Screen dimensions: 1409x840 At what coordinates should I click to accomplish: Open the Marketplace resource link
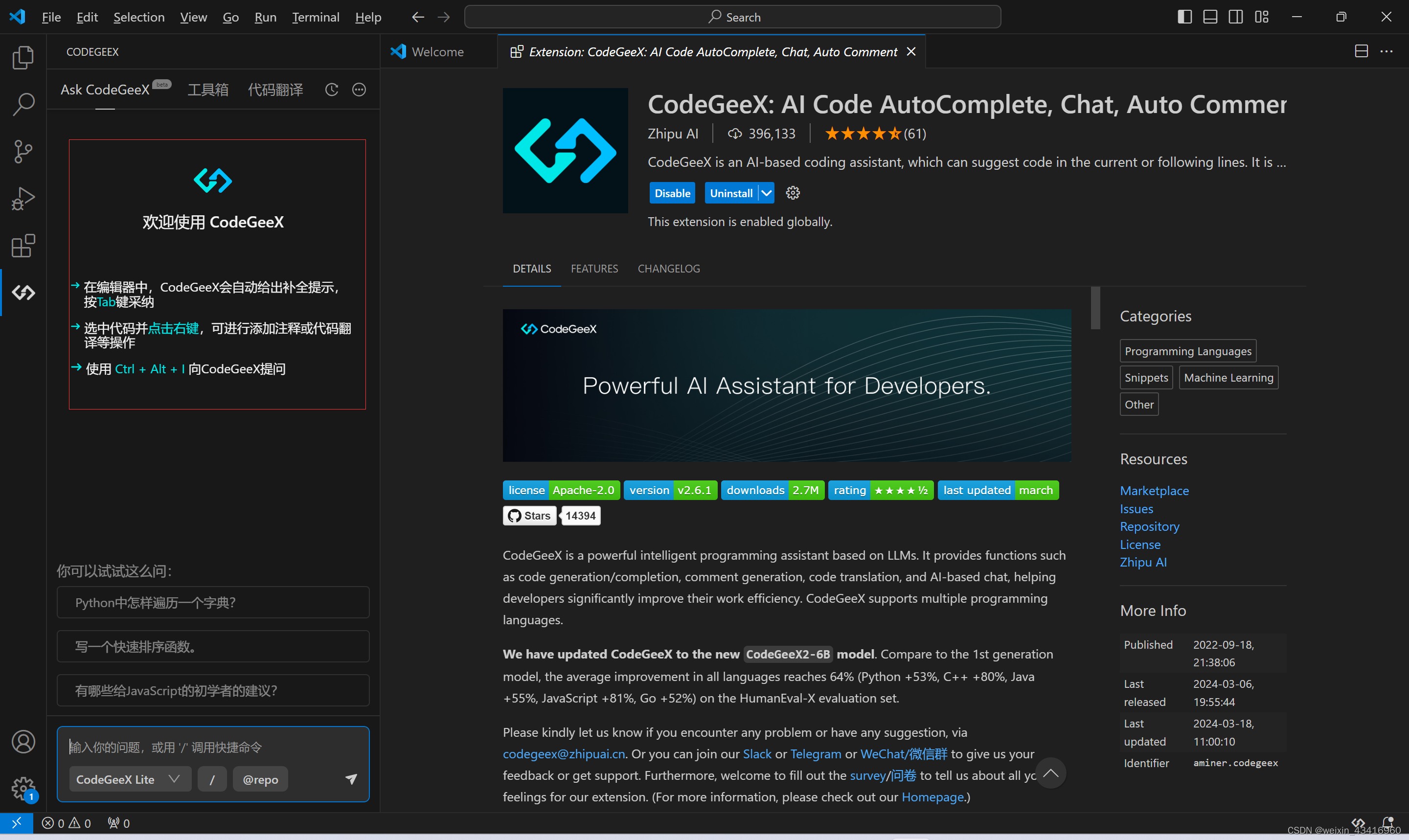(x=1154, y=490)
